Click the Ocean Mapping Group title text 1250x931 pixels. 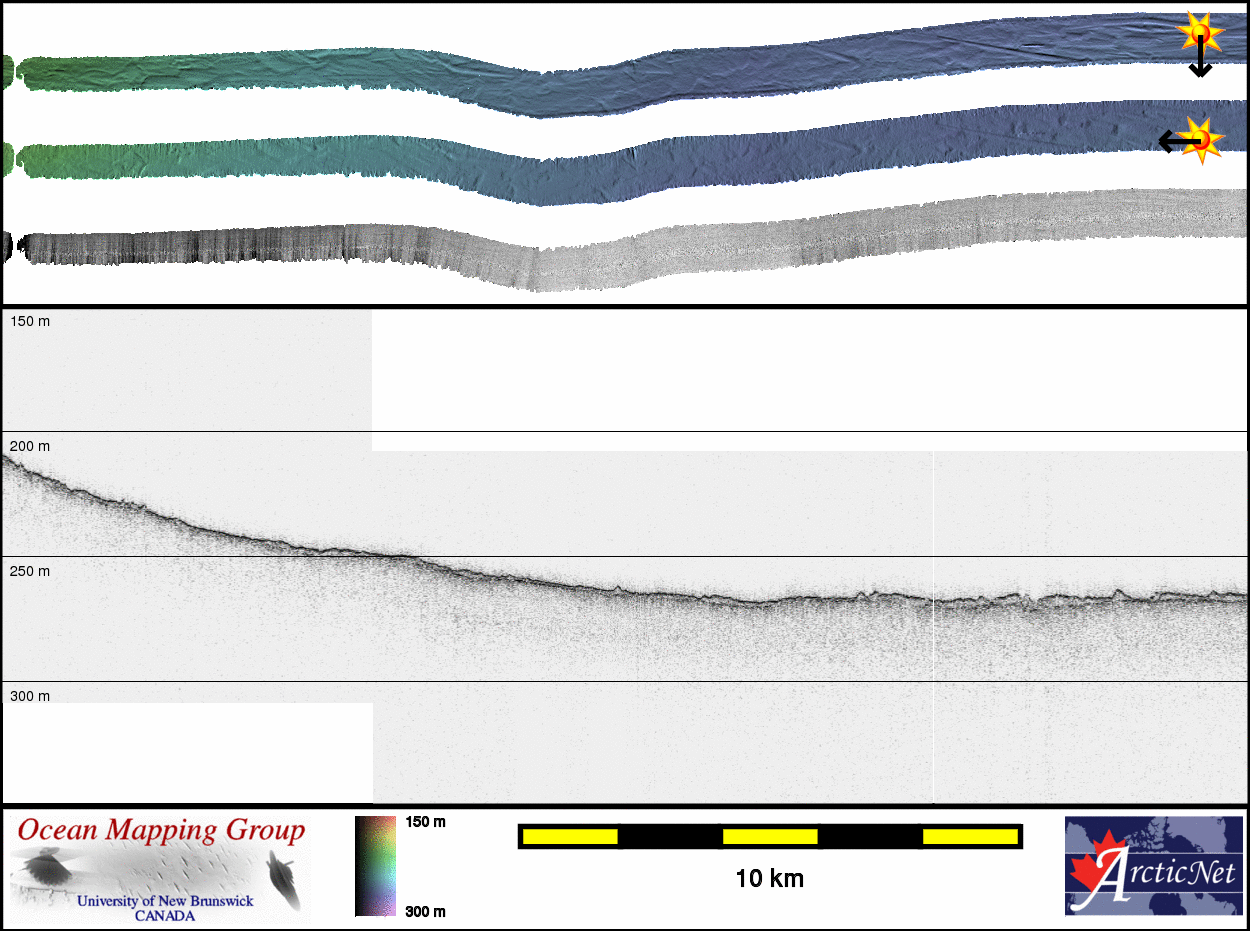click(x=161, y=830)
